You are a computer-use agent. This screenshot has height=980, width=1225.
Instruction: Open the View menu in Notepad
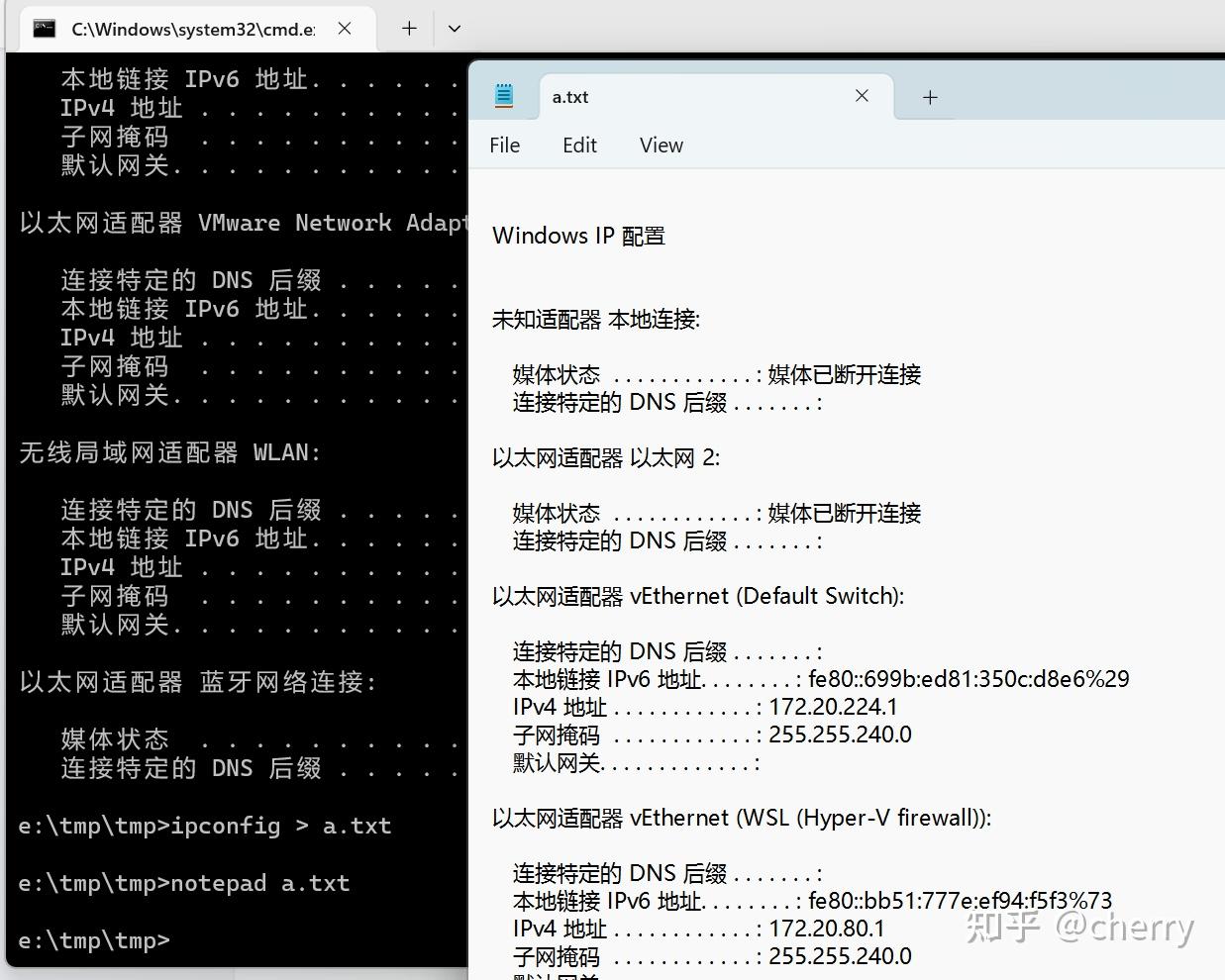(661, 146)
